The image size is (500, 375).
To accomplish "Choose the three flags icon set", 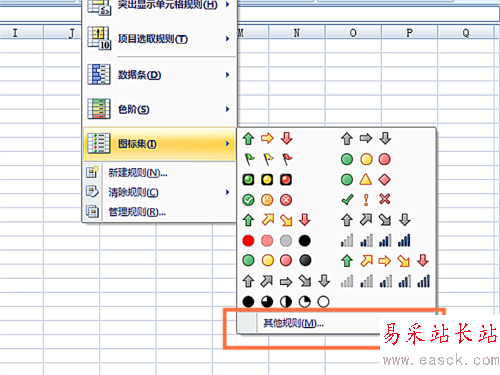I will coord(268,159).
